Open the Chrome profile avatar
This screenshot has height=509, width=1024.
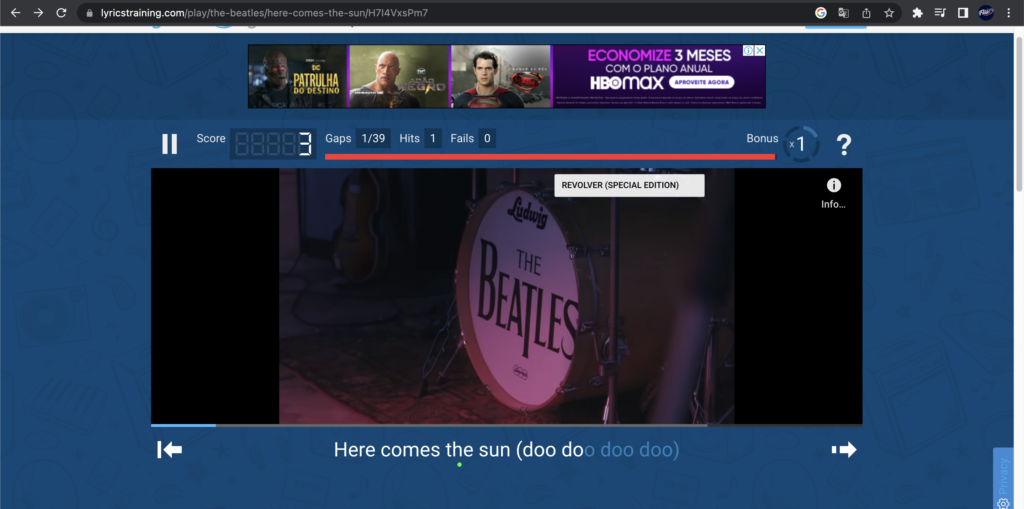985,12
